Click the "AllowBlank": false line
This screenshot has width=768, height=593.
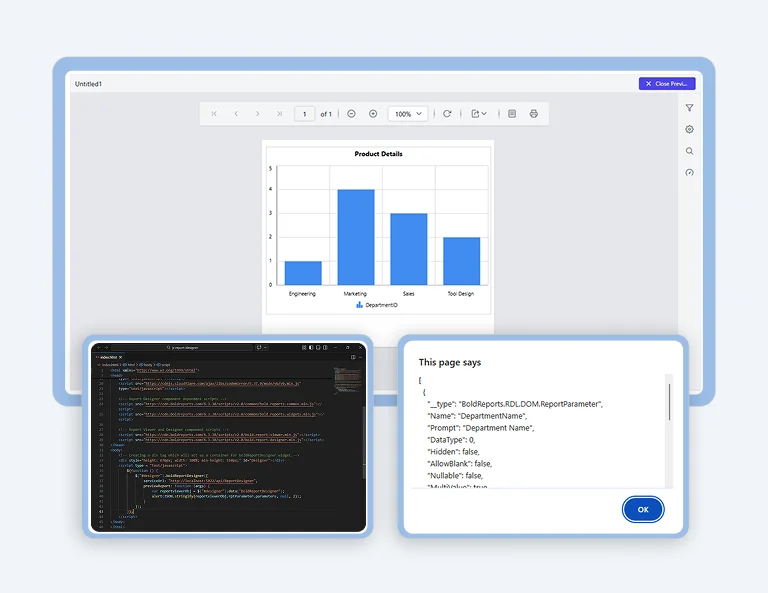[459, 463]
